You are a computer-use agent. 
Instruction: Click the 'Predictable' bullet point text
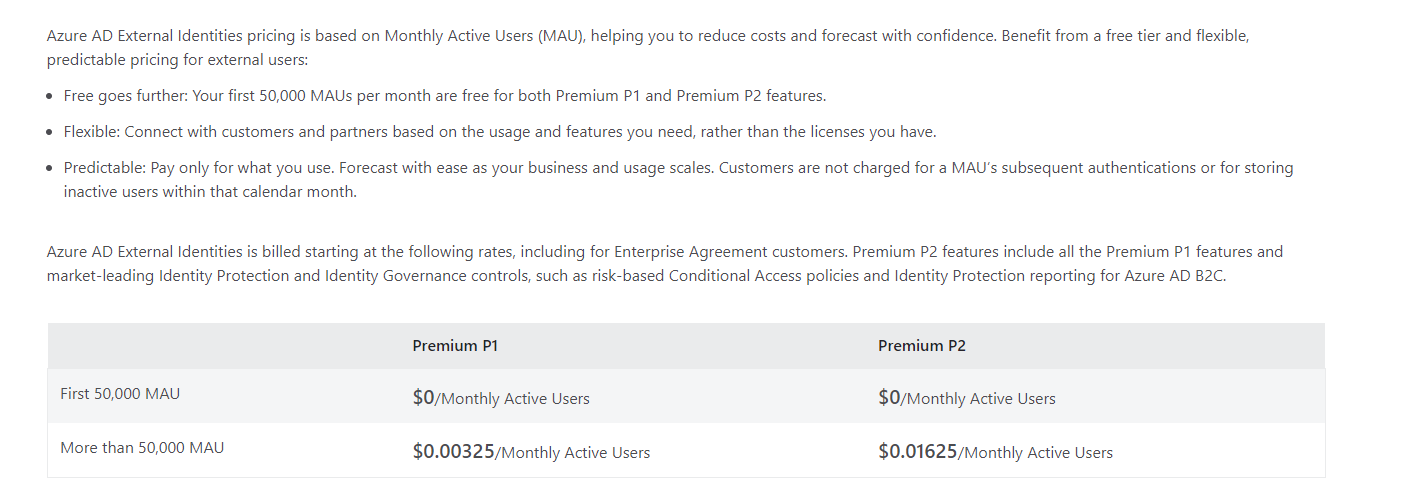tap(678, 180)
